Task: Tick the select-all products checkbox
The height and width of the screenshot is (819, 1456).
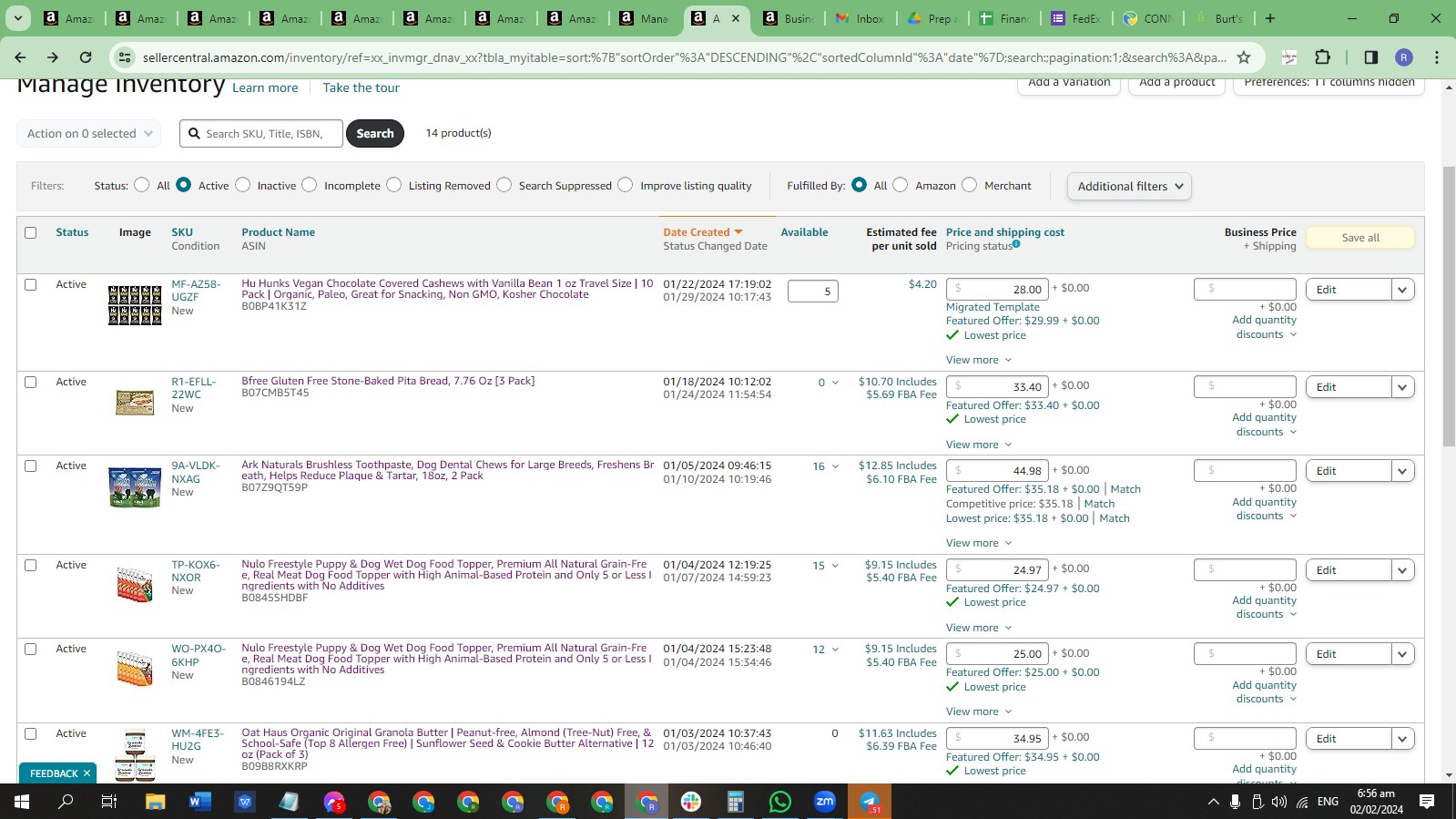Action: coord(31,233)
